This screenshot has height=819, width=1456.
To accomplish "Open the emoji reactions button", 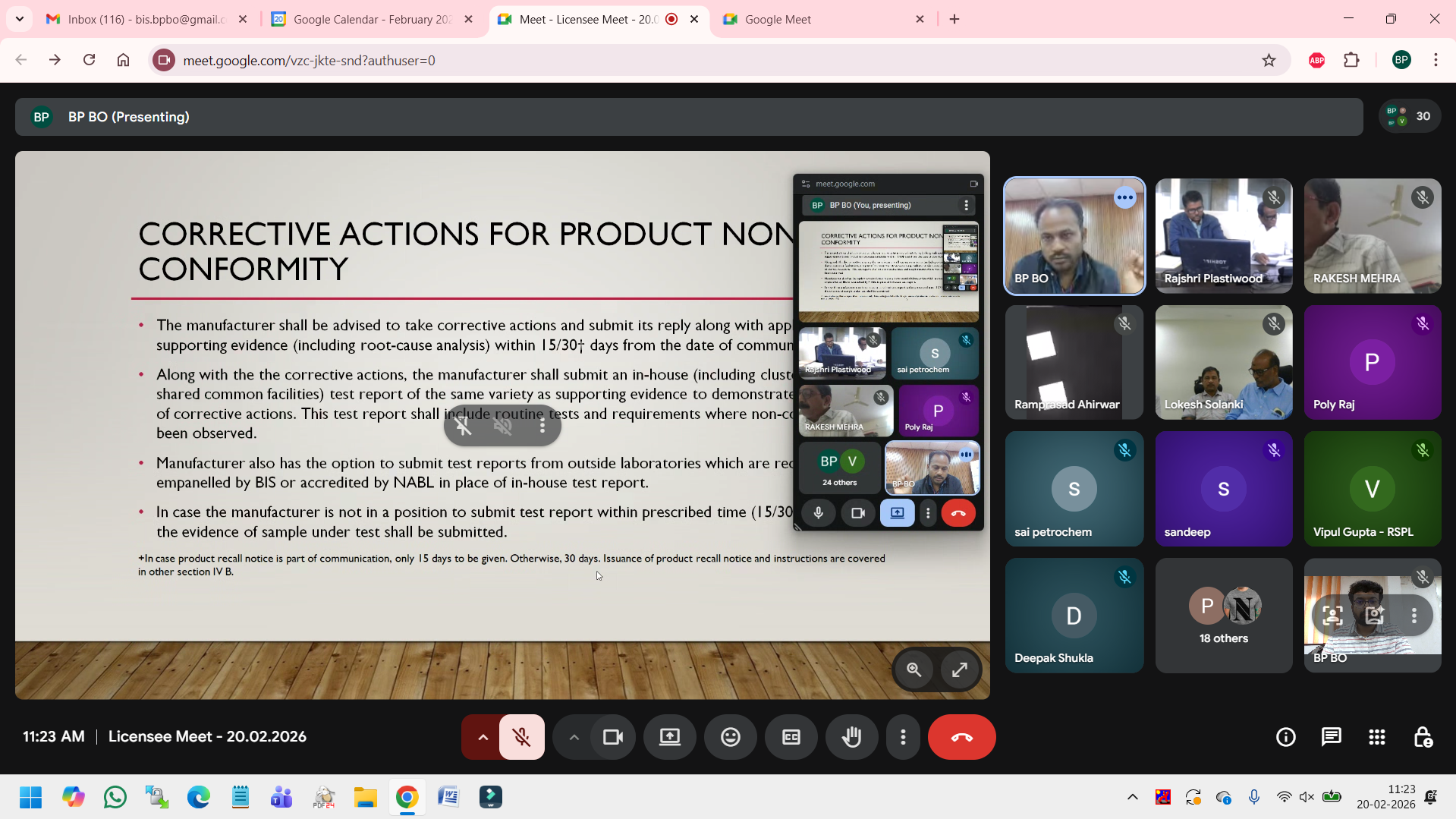I will 730,737.
